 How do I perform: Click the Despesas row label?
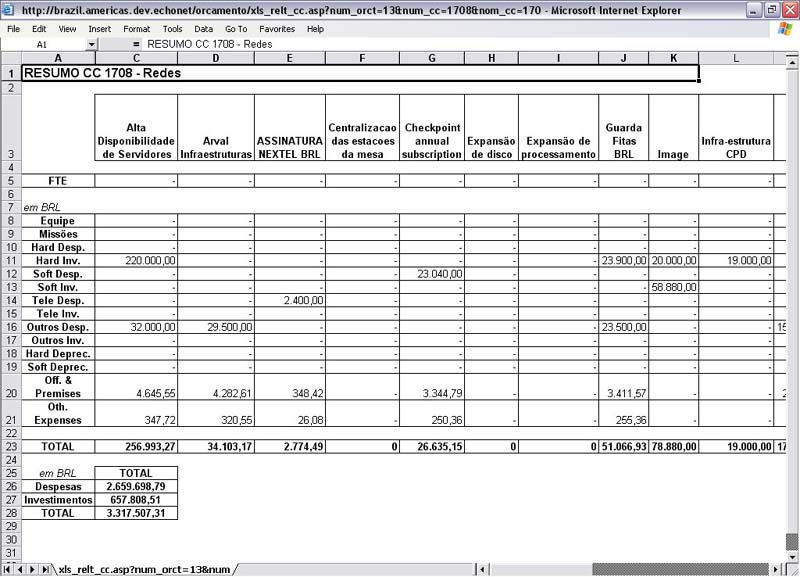point(58,487)
